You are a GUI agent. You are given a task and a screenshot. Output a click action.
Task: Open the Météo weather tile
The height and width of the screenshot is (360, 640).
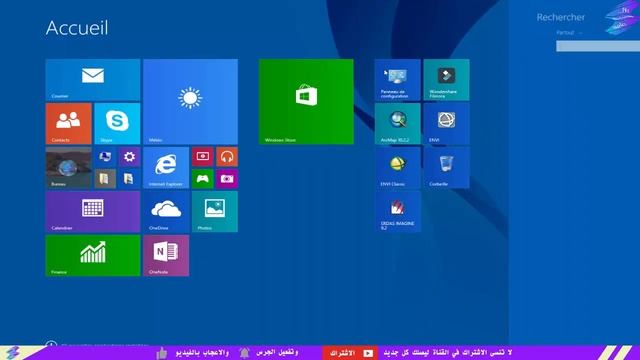pos(191,102)
